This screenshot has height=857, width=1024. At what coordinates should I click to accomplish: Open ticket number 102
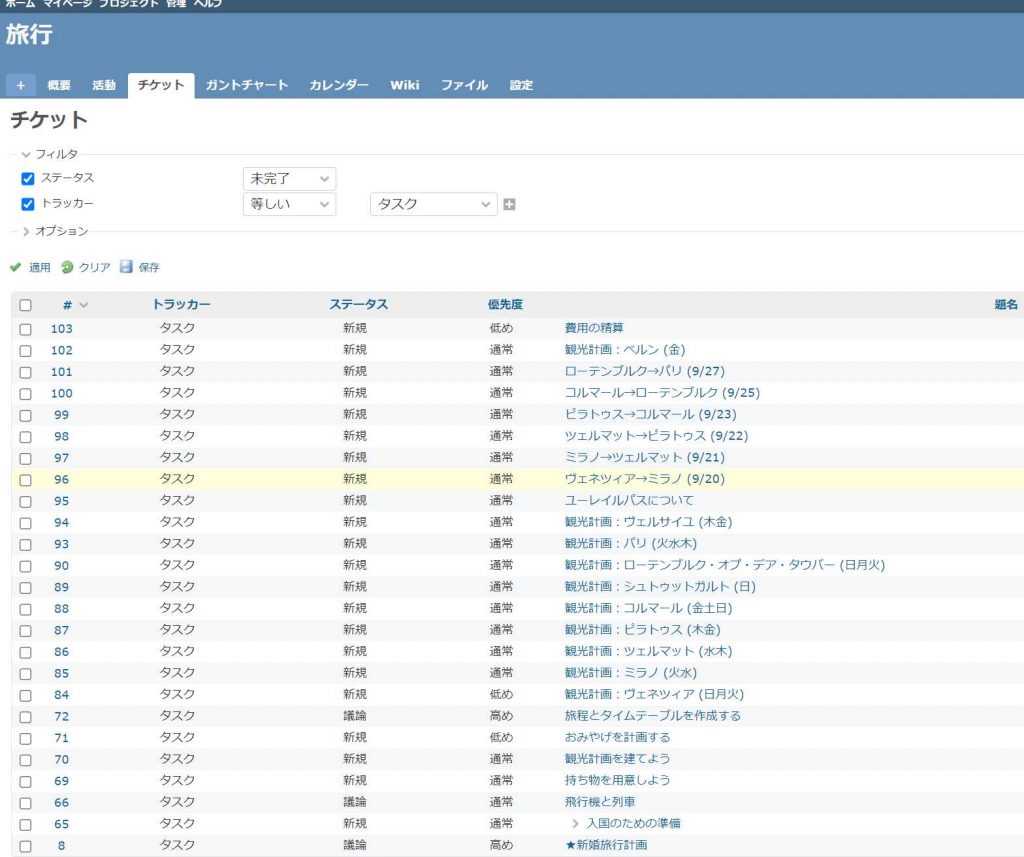pyautogui.click(x=61, y=350)
